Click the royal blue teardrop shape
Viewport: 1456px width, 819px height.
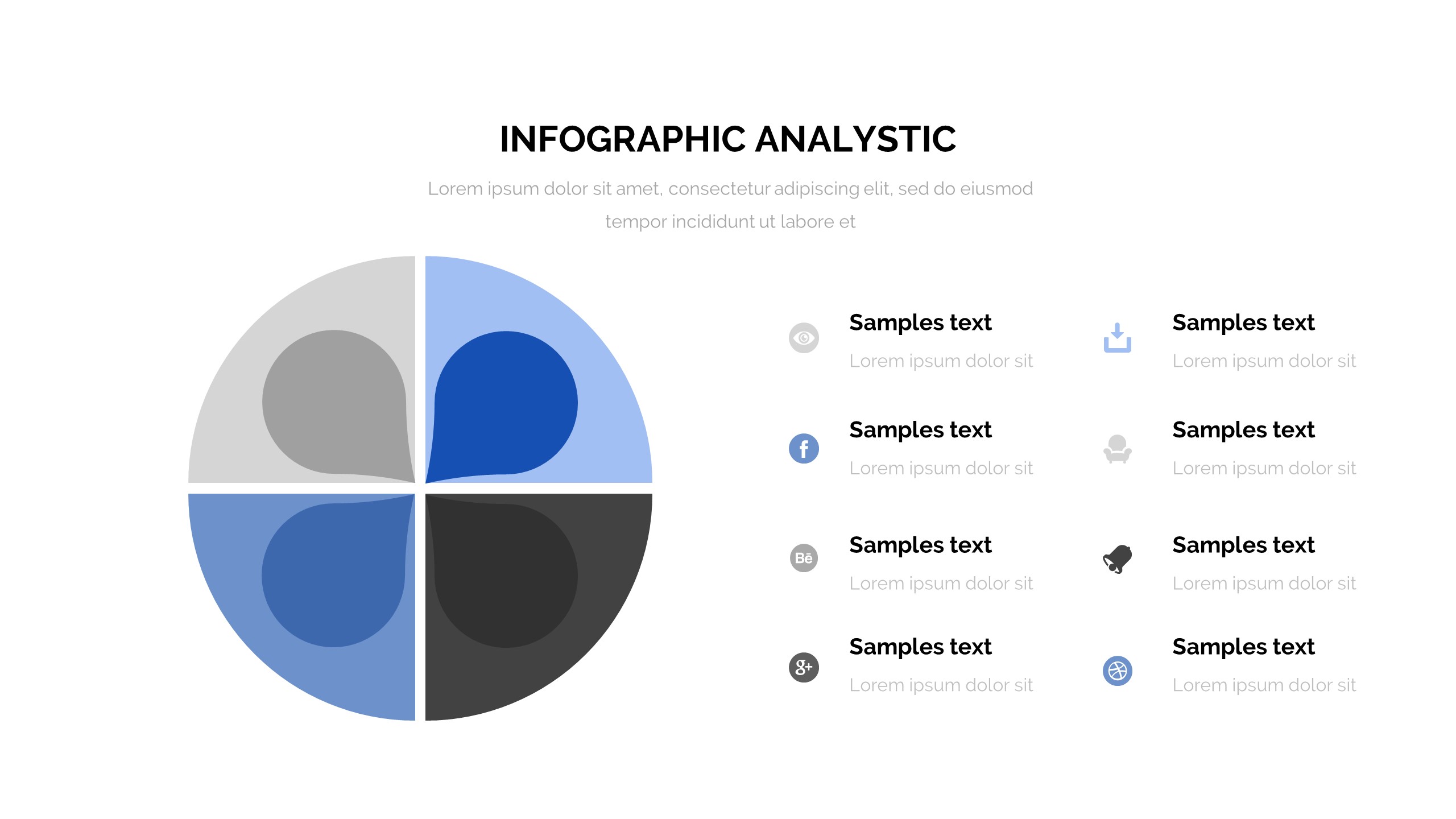506,404
